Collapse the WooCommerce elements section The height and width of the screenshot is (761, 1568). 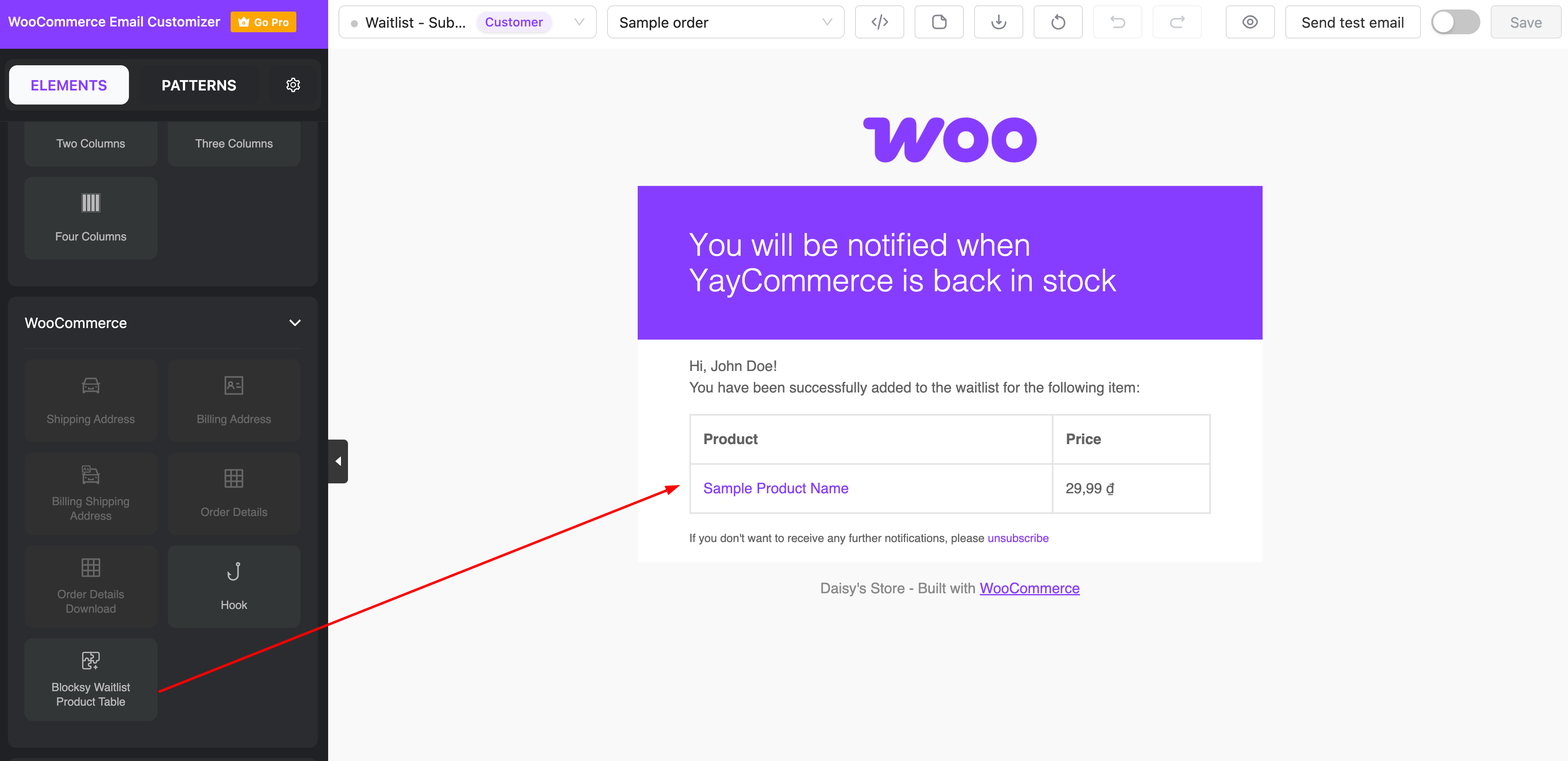point(295,323)
